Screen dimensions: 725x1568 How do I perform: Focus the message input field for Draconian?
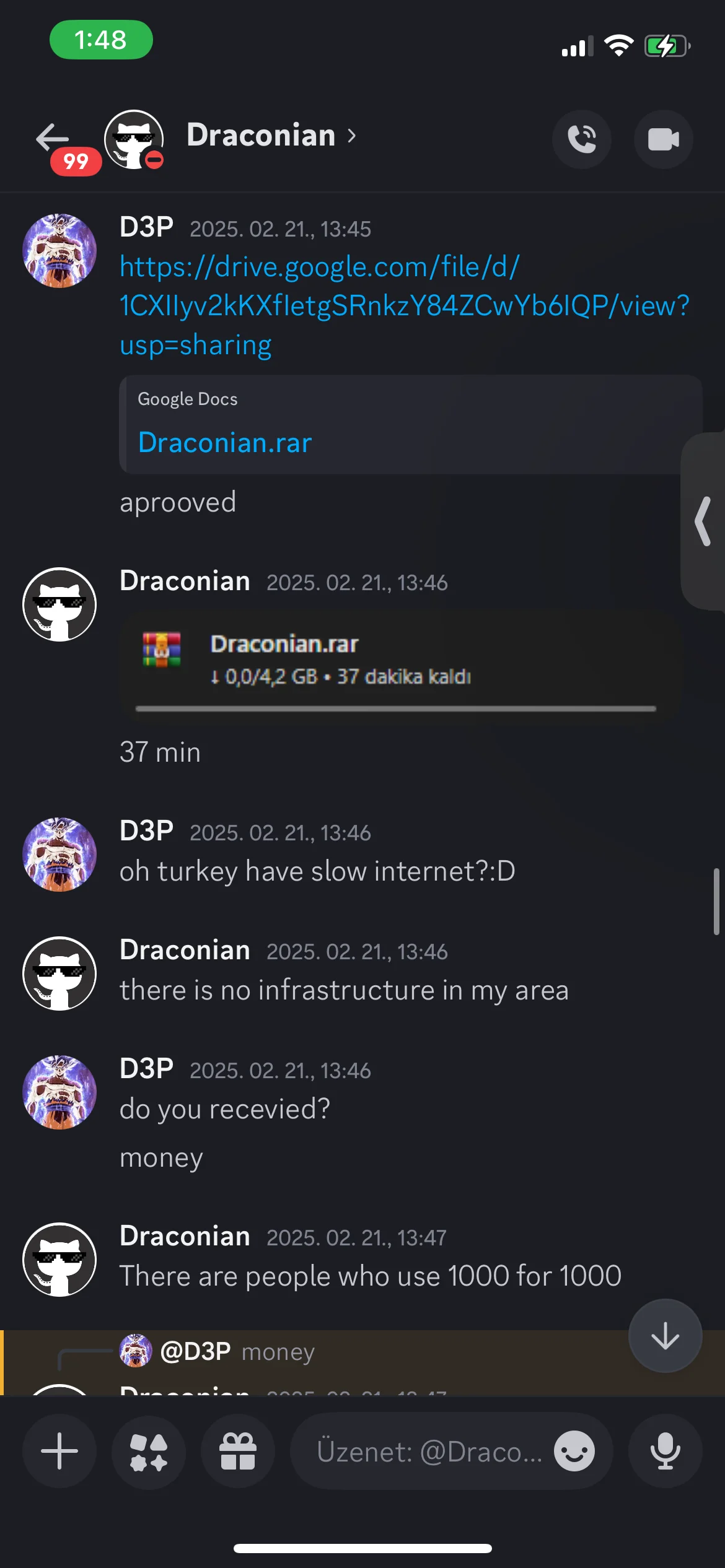(429, 1451)
